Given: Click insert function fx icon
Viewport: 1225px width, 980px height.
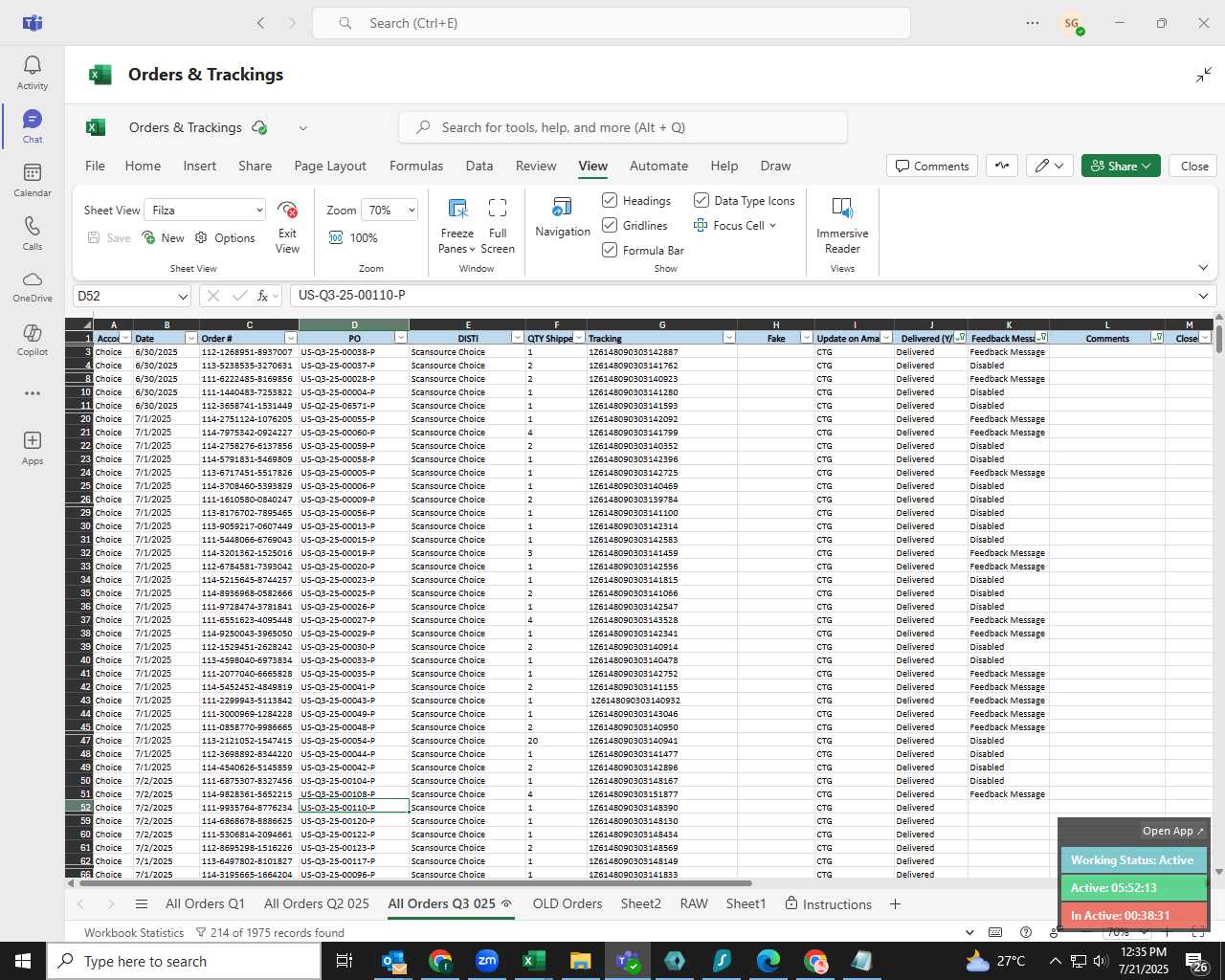Looking at the screenshot, I should click(262, 296).
